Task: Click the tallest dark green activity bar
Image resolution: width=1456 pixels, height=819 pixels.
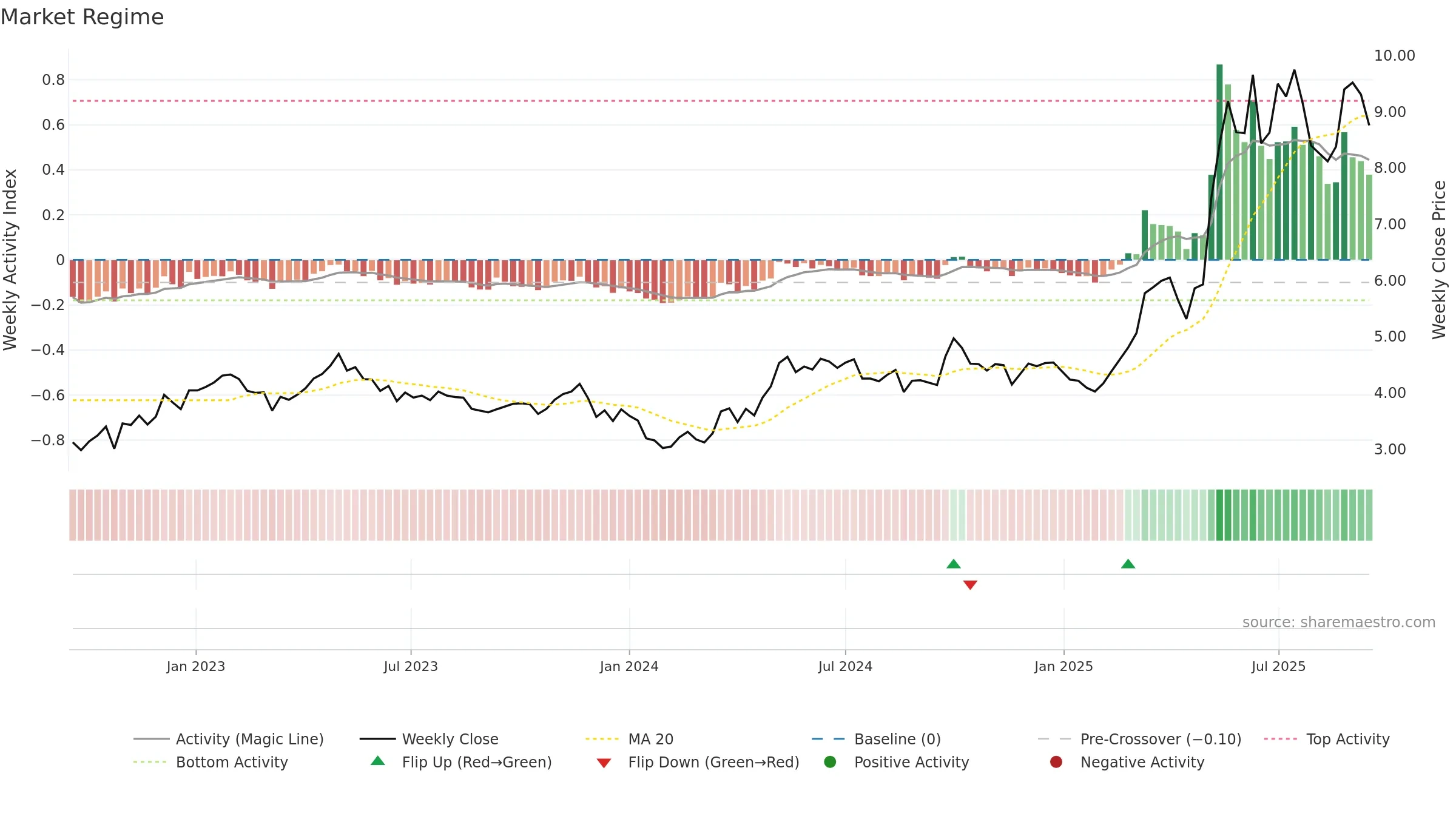Action: 1219,162
